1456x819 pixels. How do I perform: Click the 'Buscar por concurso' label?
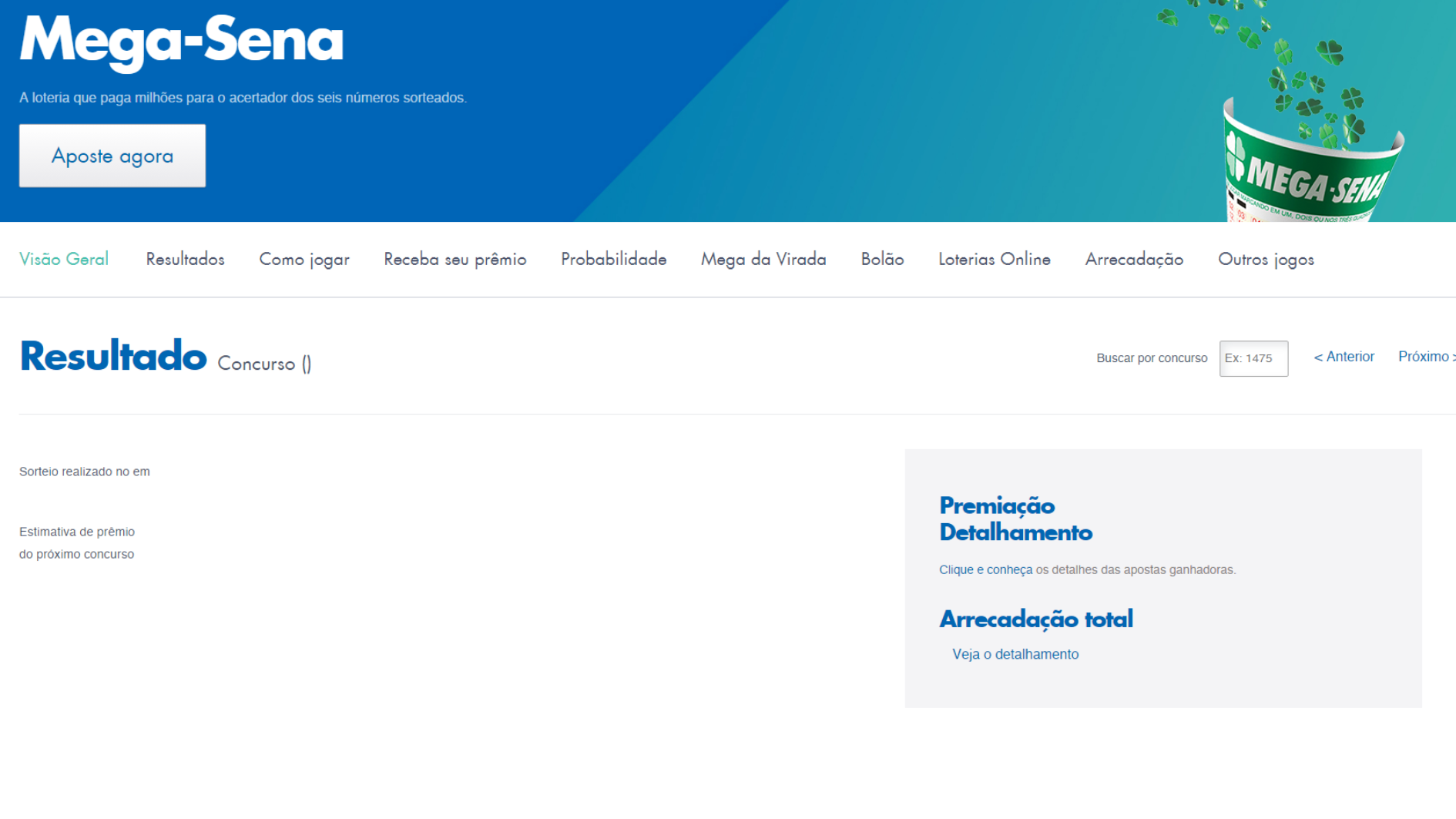(1152, 358)
